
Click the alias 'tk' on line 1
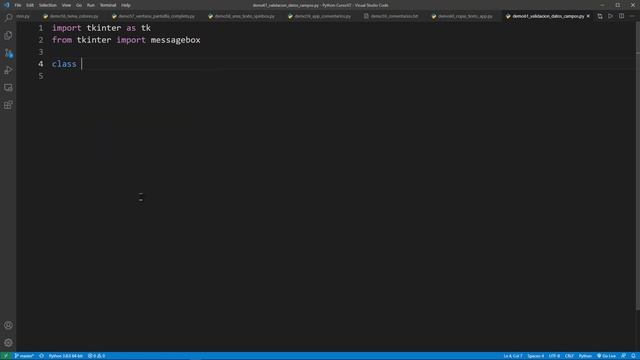click(146, 28)
